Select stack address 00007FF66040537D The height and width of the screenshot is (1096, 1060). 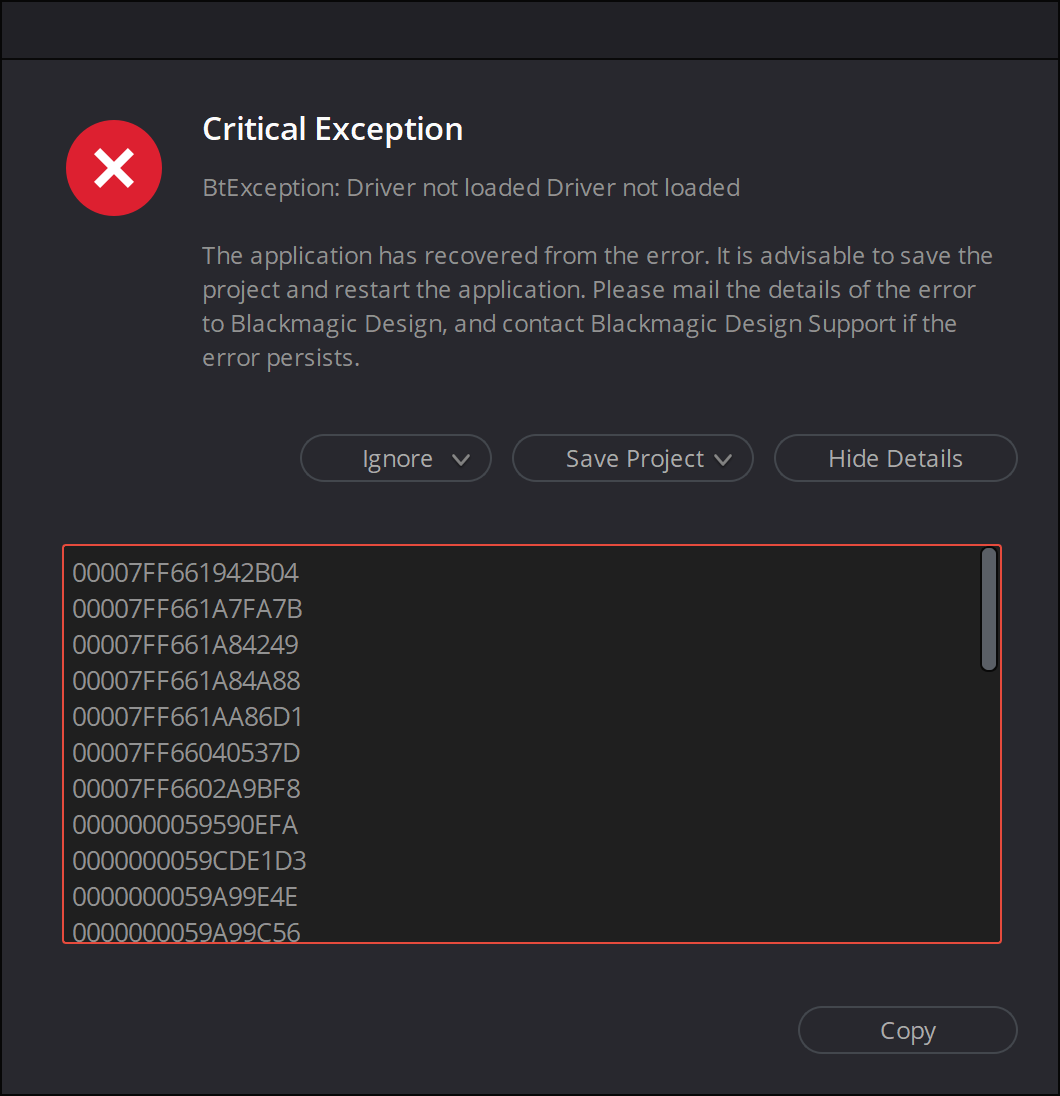coord(187,753)
